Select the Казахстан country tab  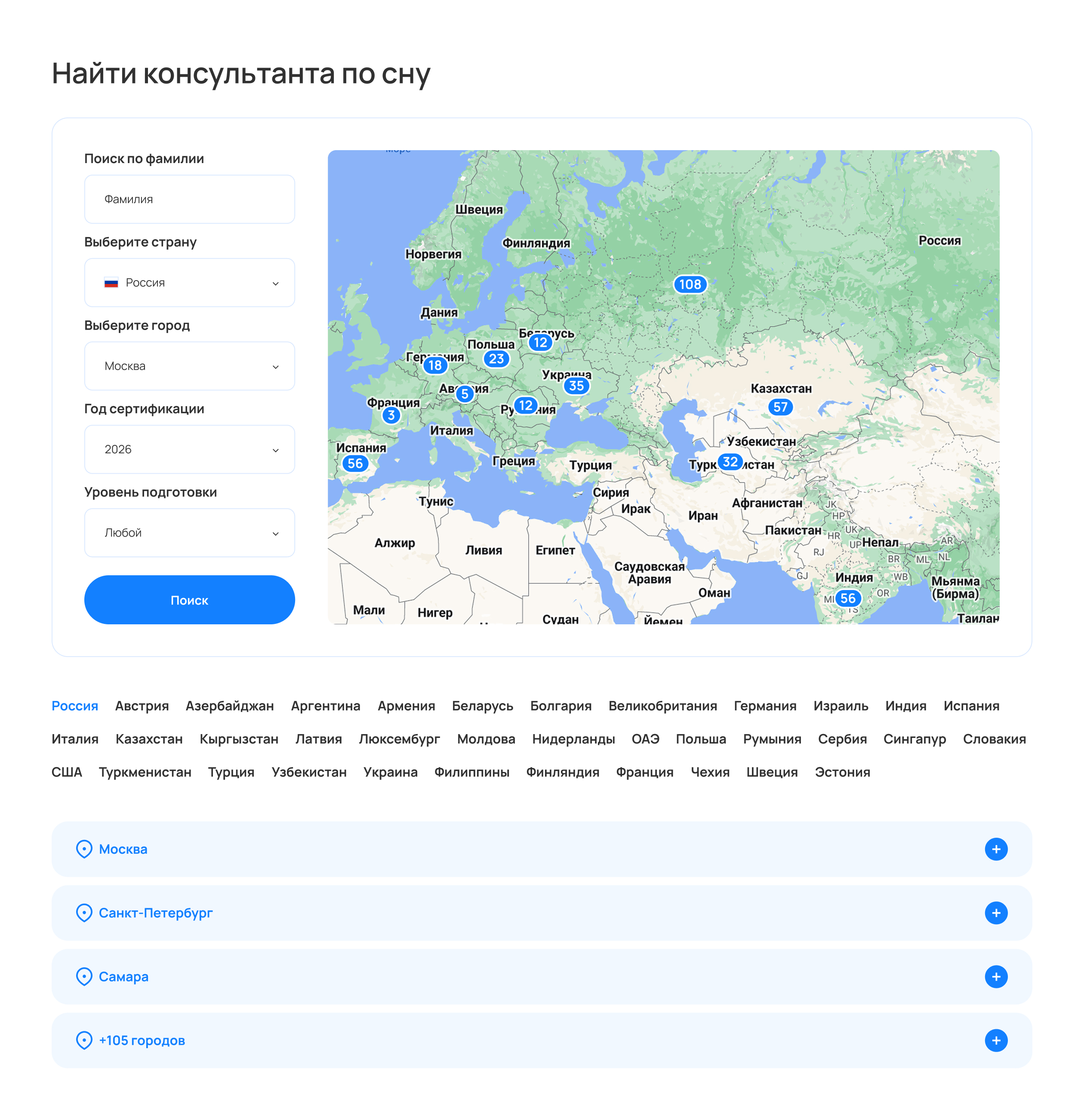click(x=148, y=739)
